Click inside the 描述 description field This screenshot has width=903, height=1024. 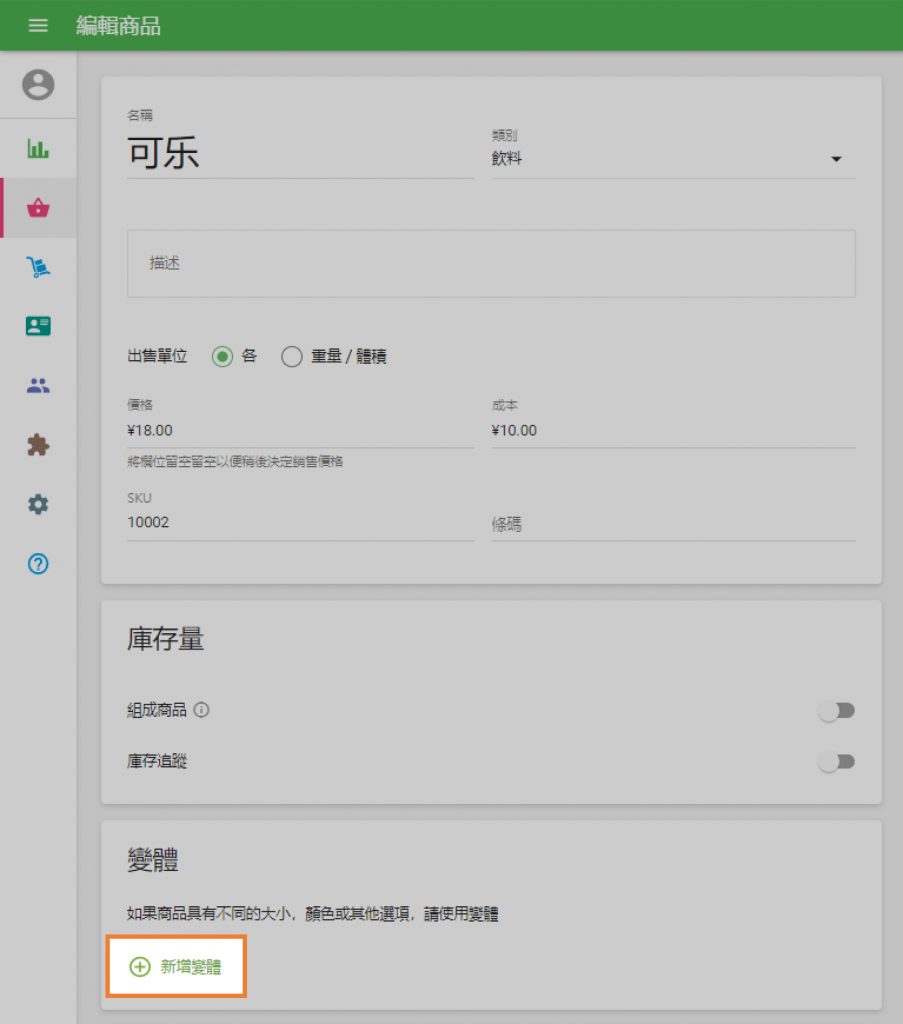[490, 263]
